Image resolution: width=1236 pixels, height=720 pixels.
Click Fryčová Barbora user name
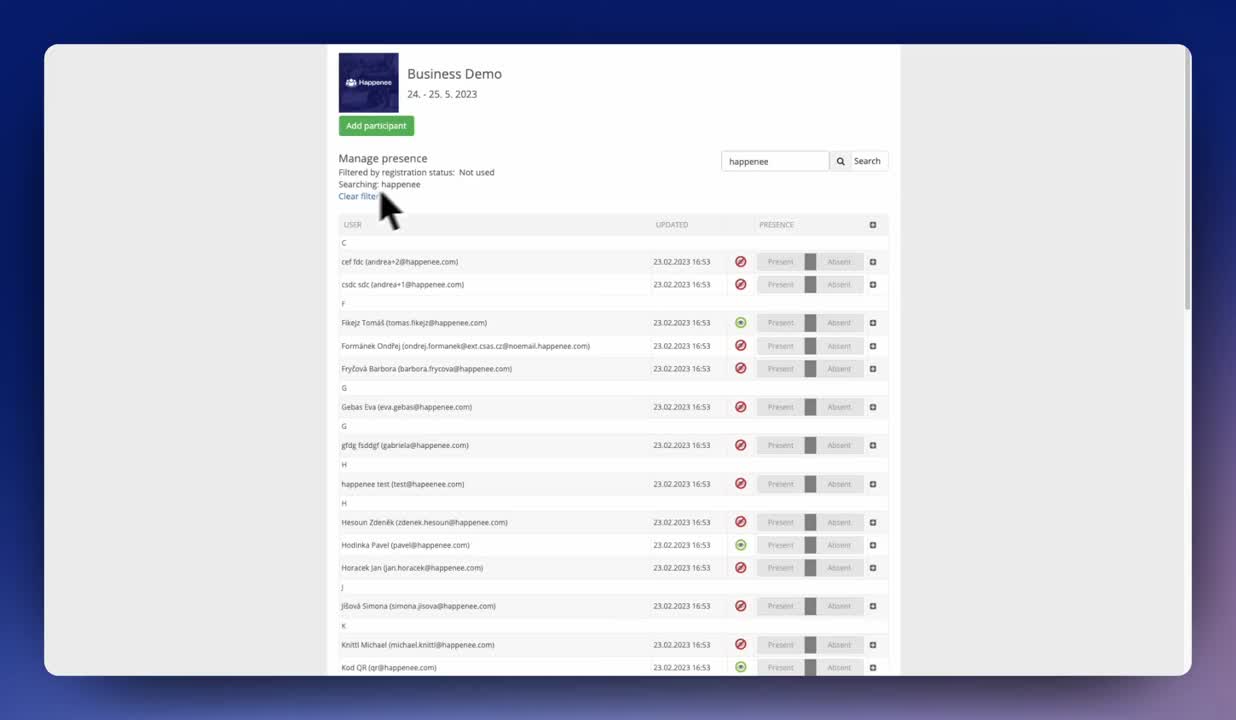(427, 369)
